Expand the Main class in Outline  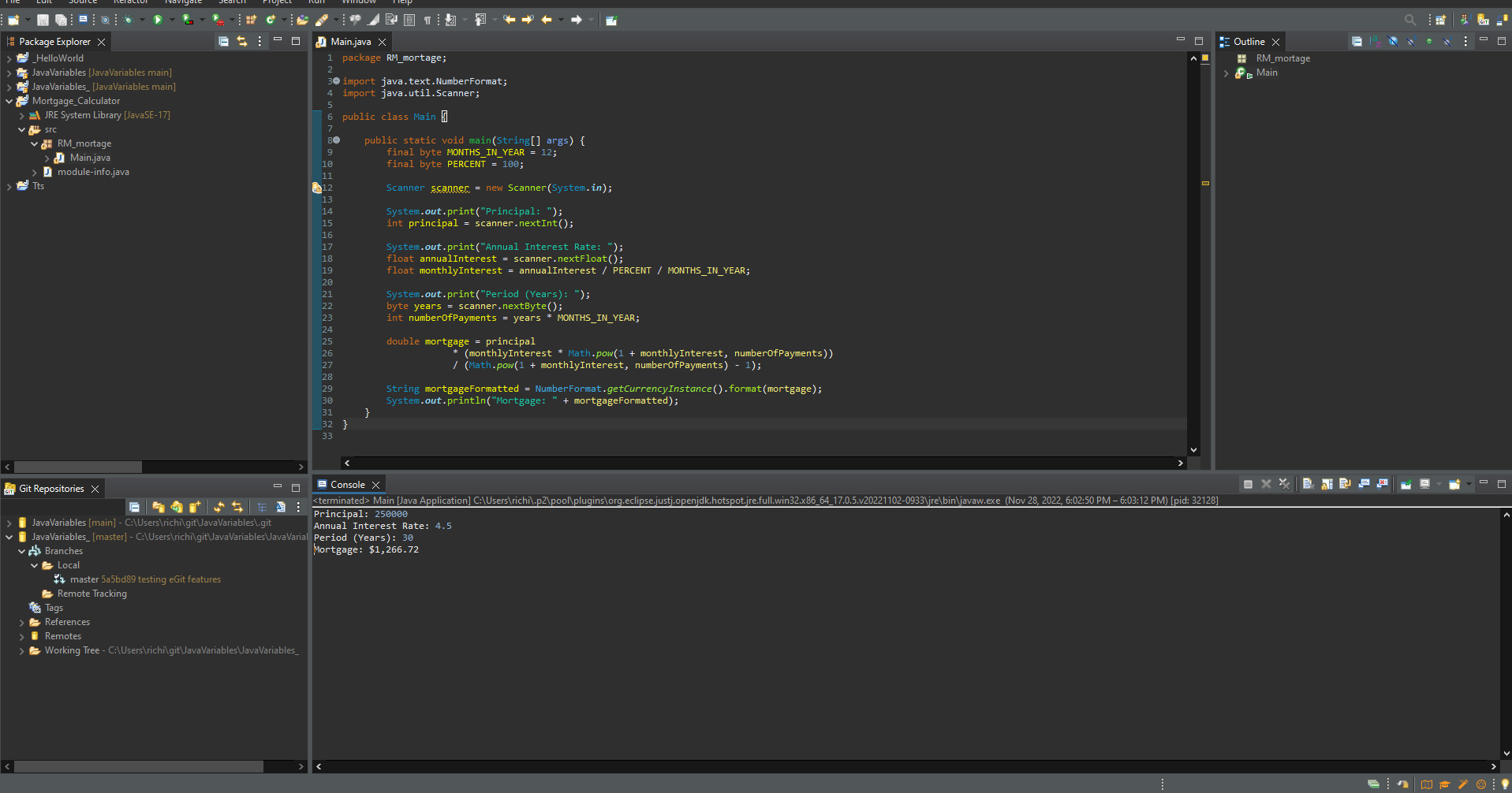coord(1226,73)
